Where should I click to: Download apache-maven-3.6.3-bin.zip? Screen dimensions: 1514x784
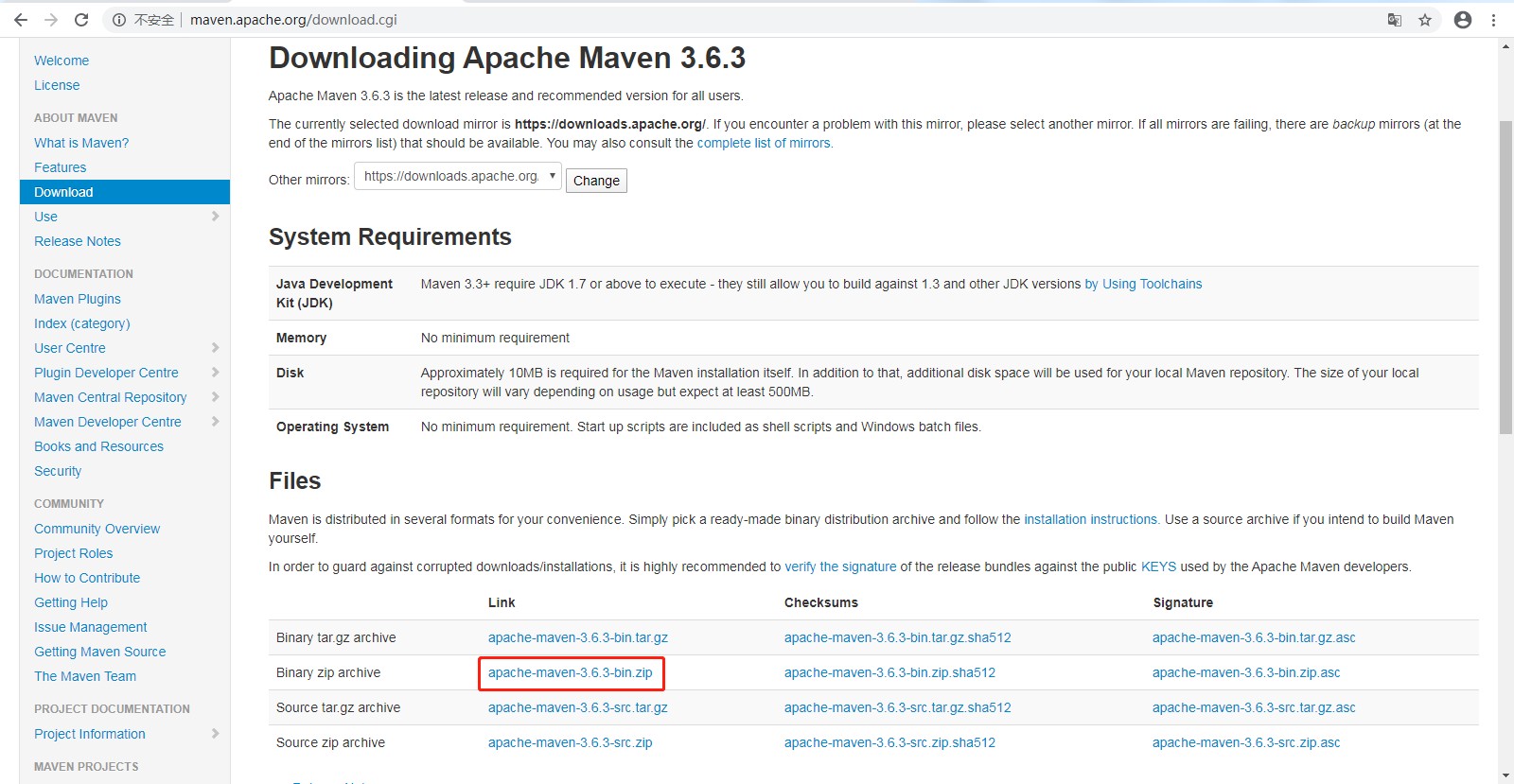pyautogui.click(x=571, y=672)
